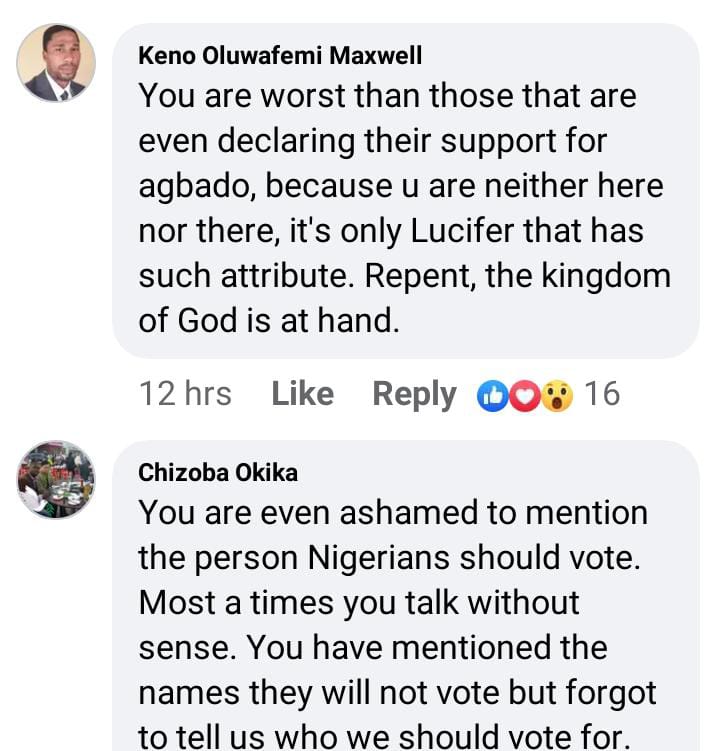
Task: Click the 12 hrs comment timestamp
Action: tap(186, 394)
